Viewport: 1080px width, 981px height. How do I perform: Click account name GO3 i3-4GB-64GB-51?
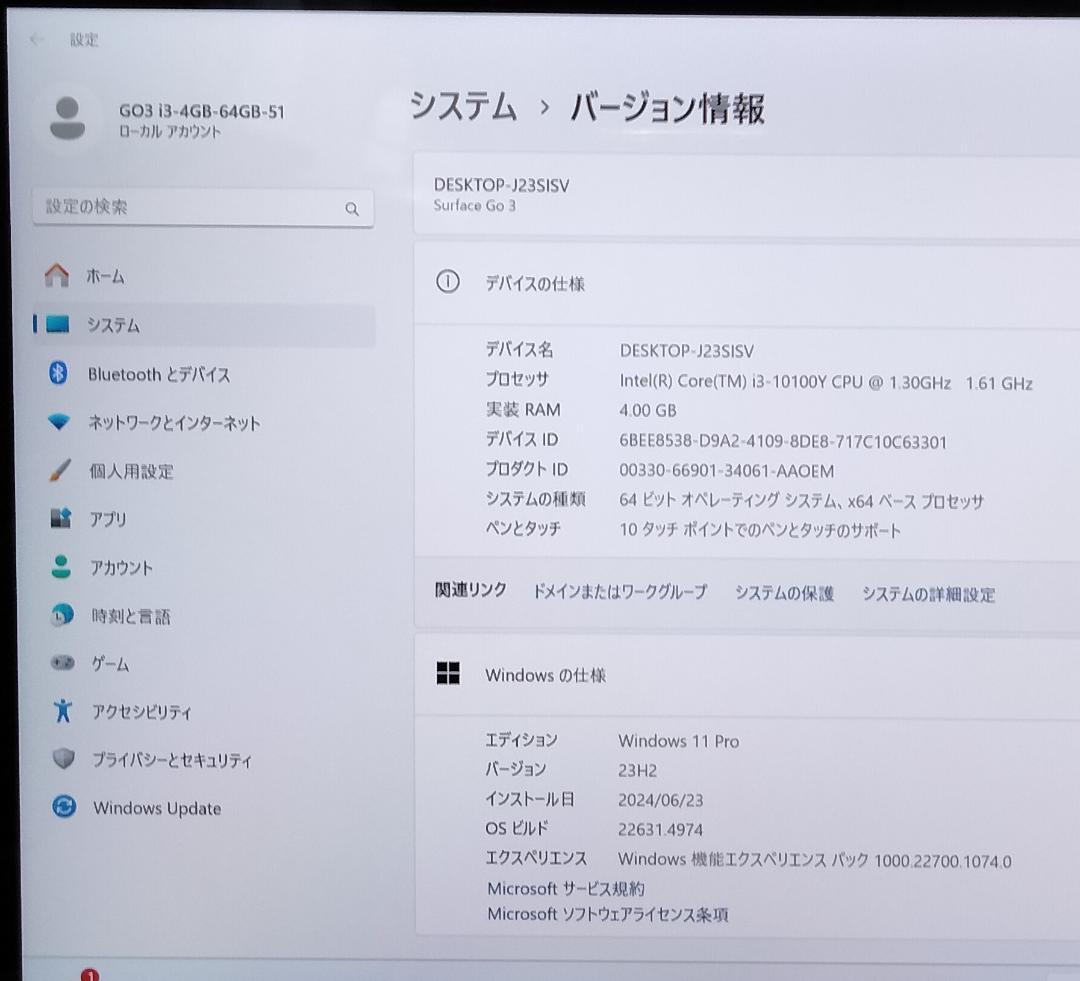click(x=202, y=111)
